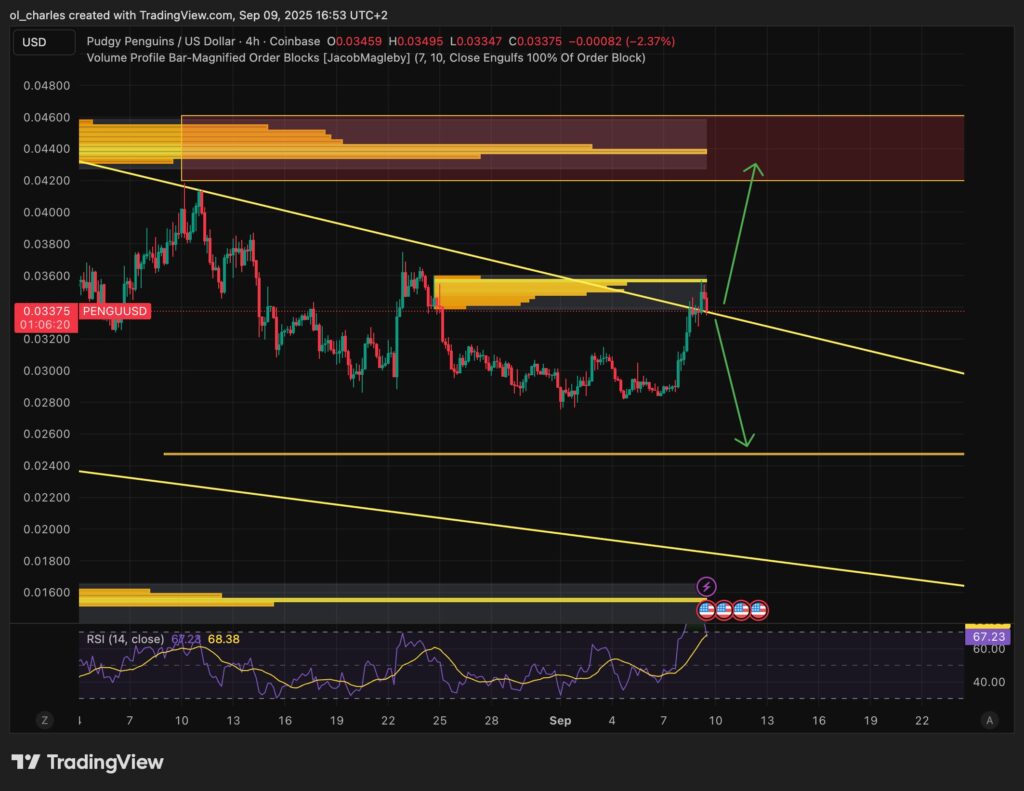The width and height of the screenshot is (1024, 791).
Task: Click the TradingView logo
Action: click(87, 762)
